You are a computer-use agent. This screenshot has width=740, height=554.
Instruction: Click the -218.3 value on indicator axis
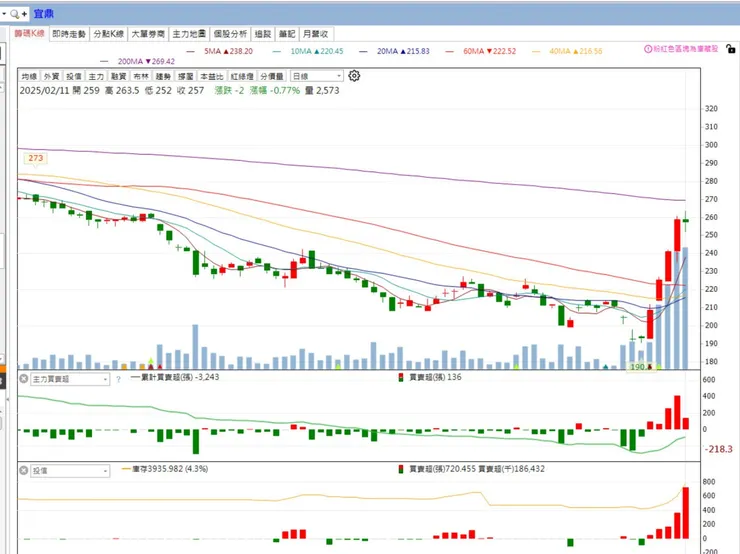click(x=719, y=449)
